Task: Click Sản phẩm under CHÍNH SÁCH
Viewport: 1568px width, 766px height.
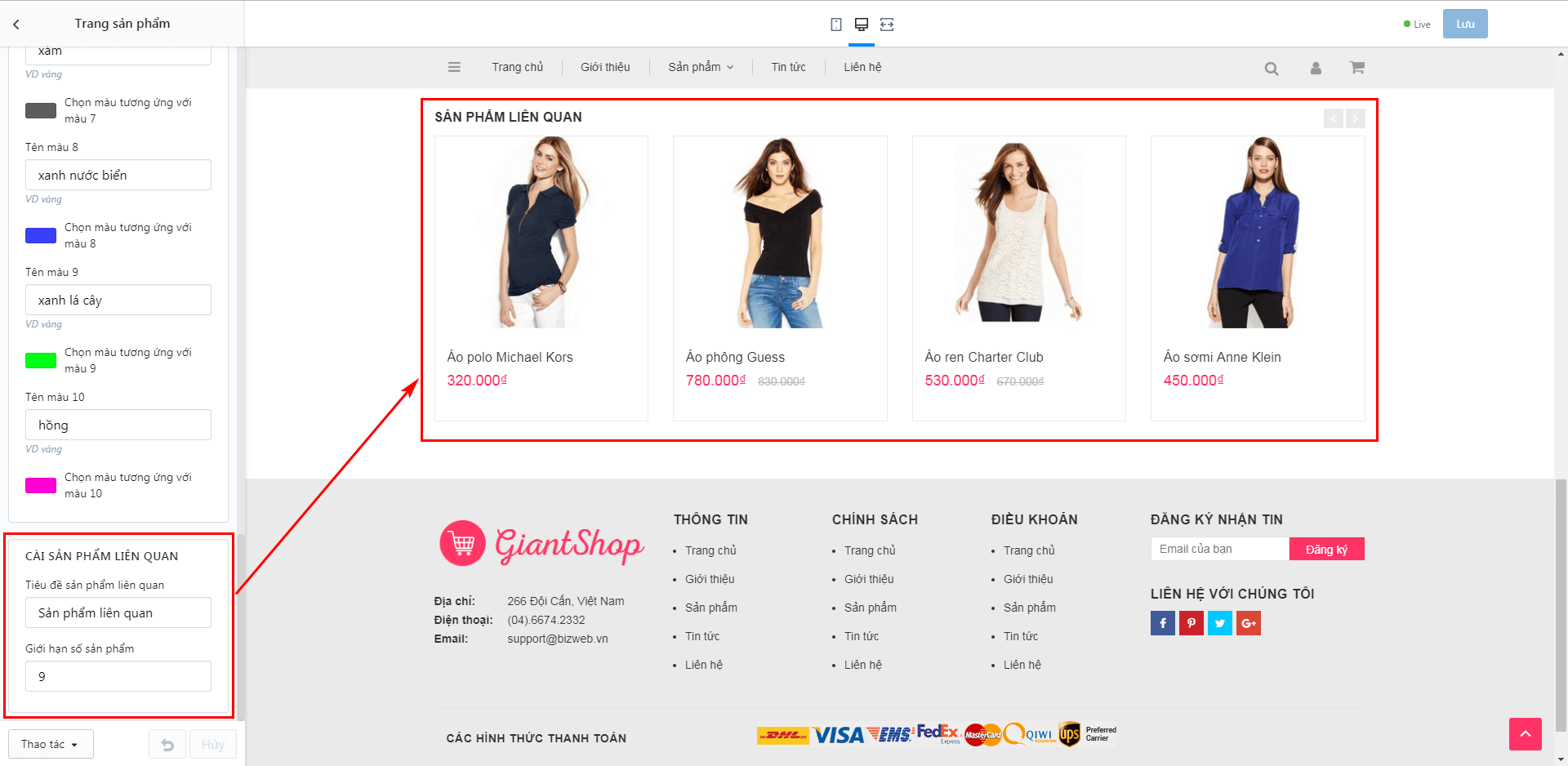Action: 871,608
